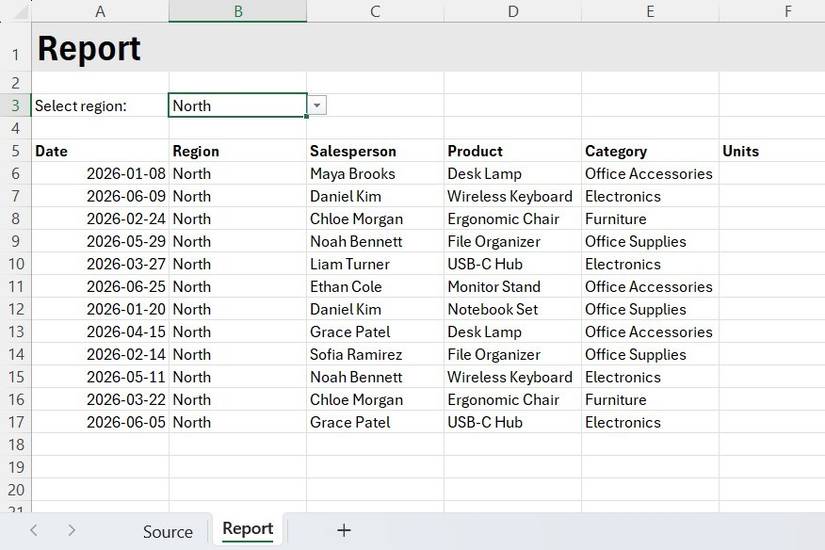Image resolution: width=825 pixels, height=550 pixels.
Task: Click date cell 2026-06-25
Action: point(100,287)
